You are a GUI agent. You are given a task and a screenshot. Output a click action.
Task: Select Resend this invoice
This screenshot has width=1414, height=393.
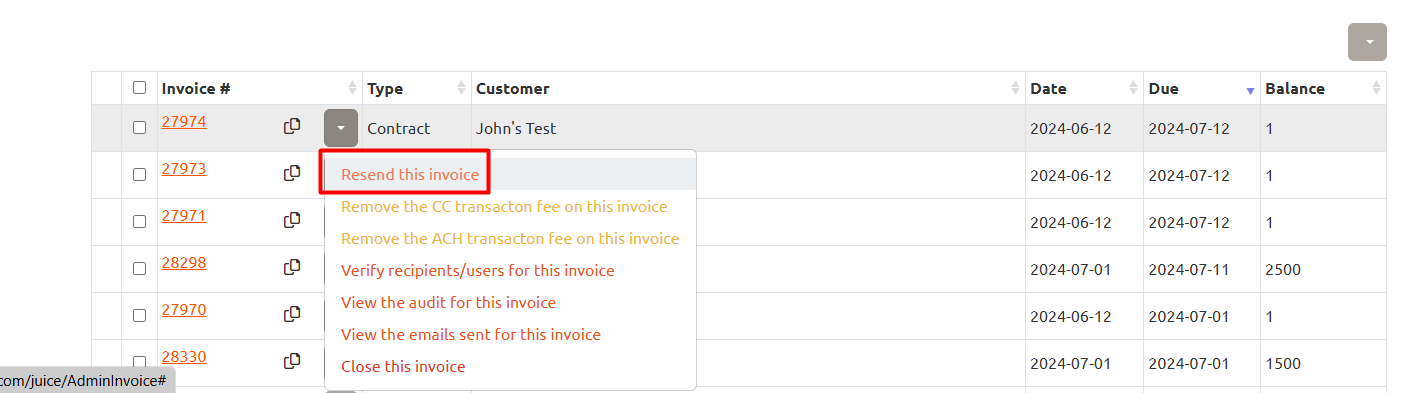pos(410,174)
